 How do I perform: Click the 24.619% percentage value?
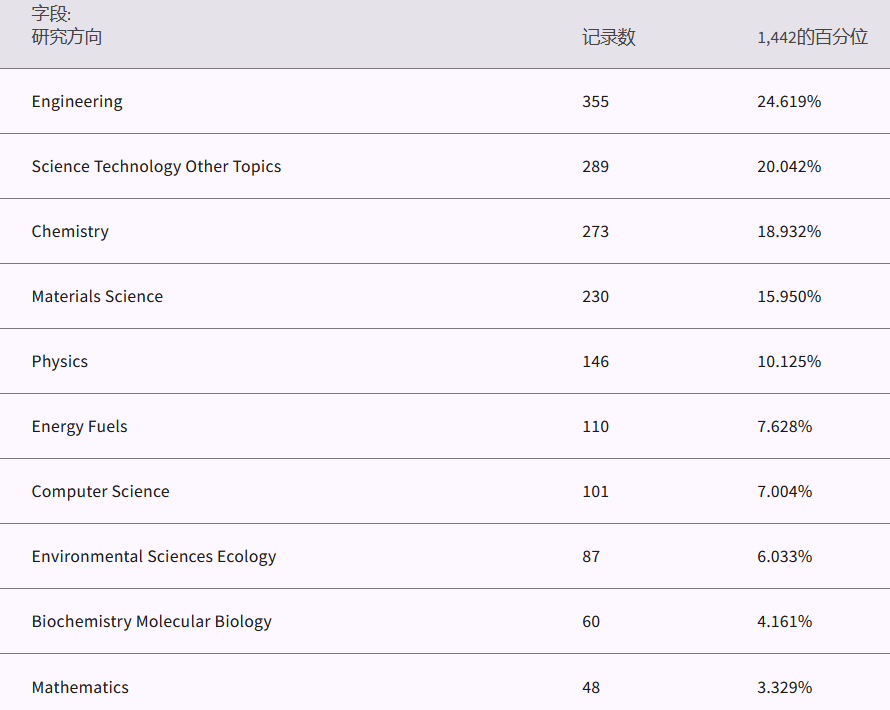point(789,102)
